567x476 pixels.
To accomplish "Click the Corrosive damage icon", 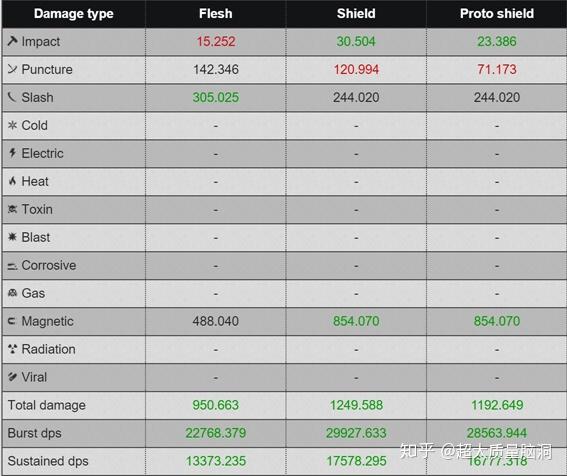I will pyautogui.click(x=12, y=267).
